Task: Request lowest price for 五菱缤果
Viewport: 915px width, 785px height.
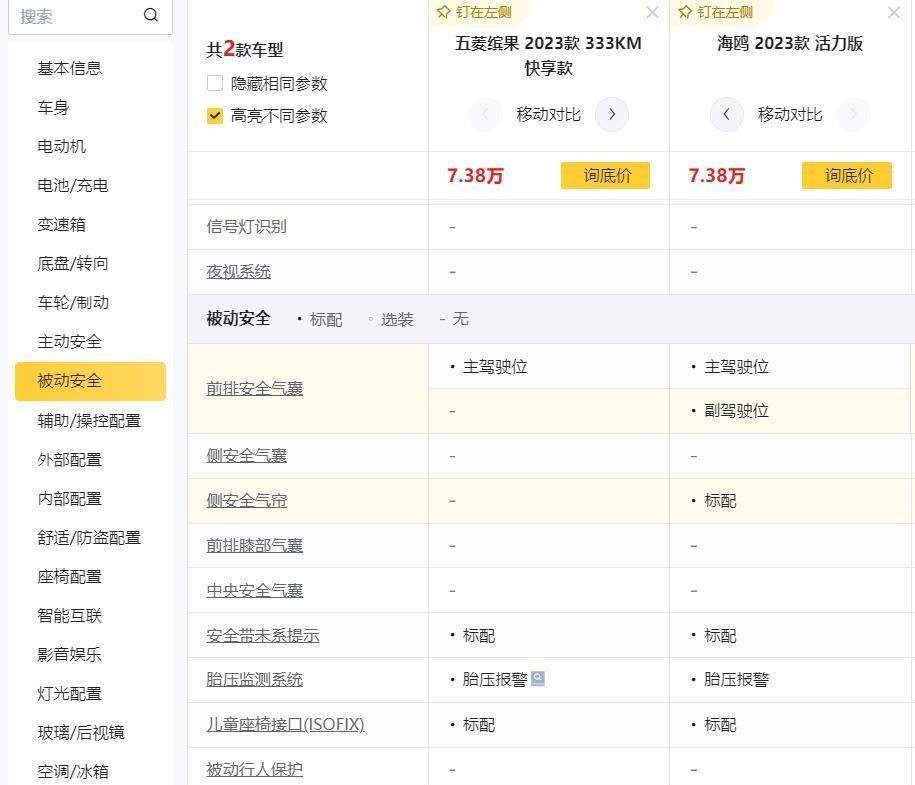Action: coord(605,176)
